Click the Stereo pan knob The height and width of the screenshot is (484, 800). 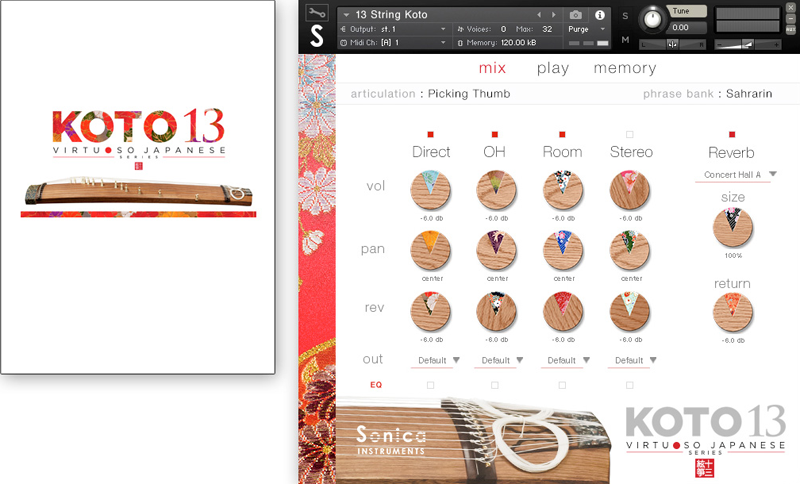click(630, 250)
